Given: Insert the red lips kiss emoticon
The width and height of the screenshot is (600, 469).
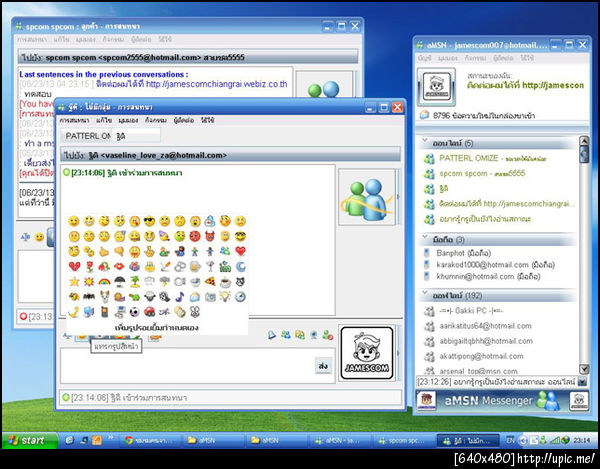Looking at the screenshot, I should coord(119,266).
